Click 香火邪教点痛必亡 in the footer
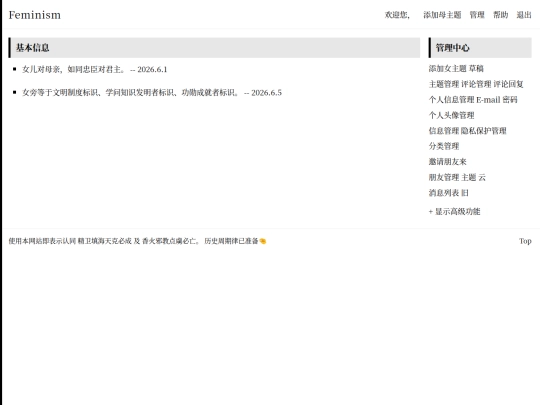This screenshot has height=405, width=540. [x=169, y=241]
